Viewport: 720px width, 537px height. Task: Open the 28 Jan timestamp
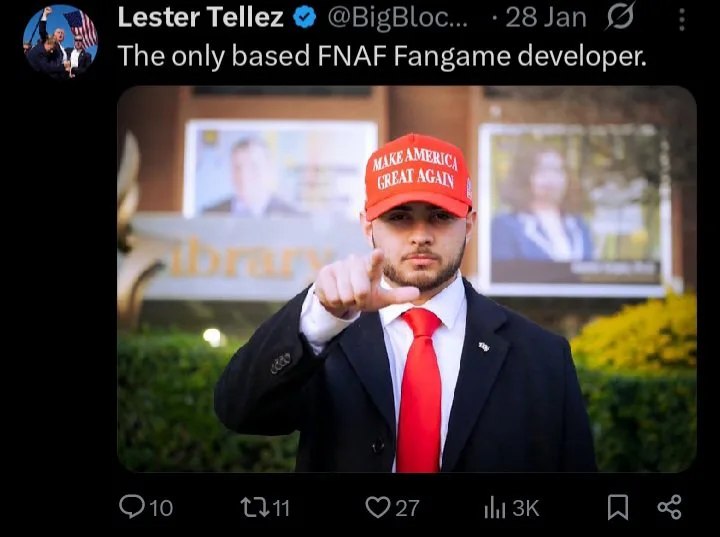coord(546,18)
